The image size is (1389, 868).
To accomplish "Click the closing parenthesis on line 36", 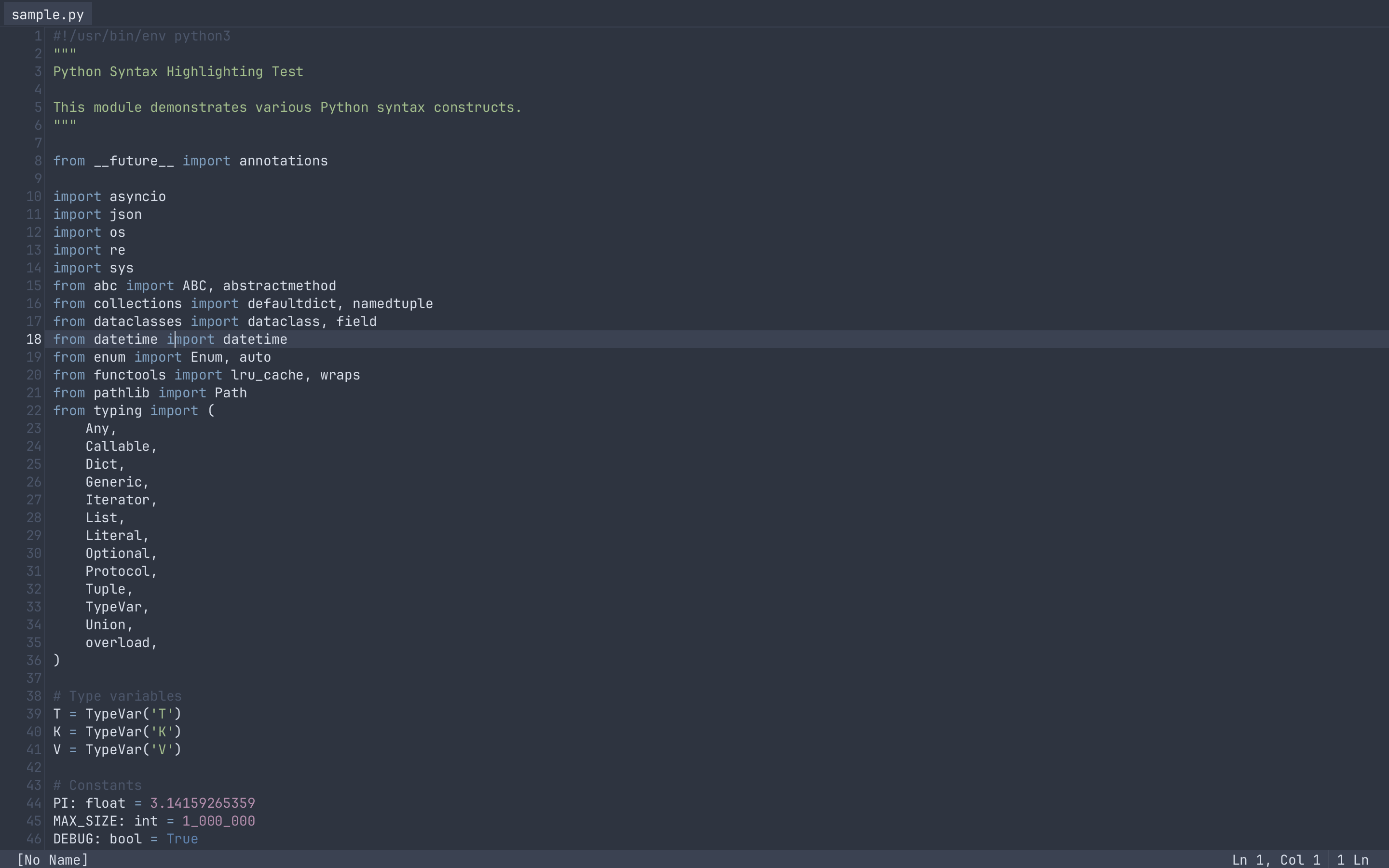I will pyautogui.click(x=55, y=660).
